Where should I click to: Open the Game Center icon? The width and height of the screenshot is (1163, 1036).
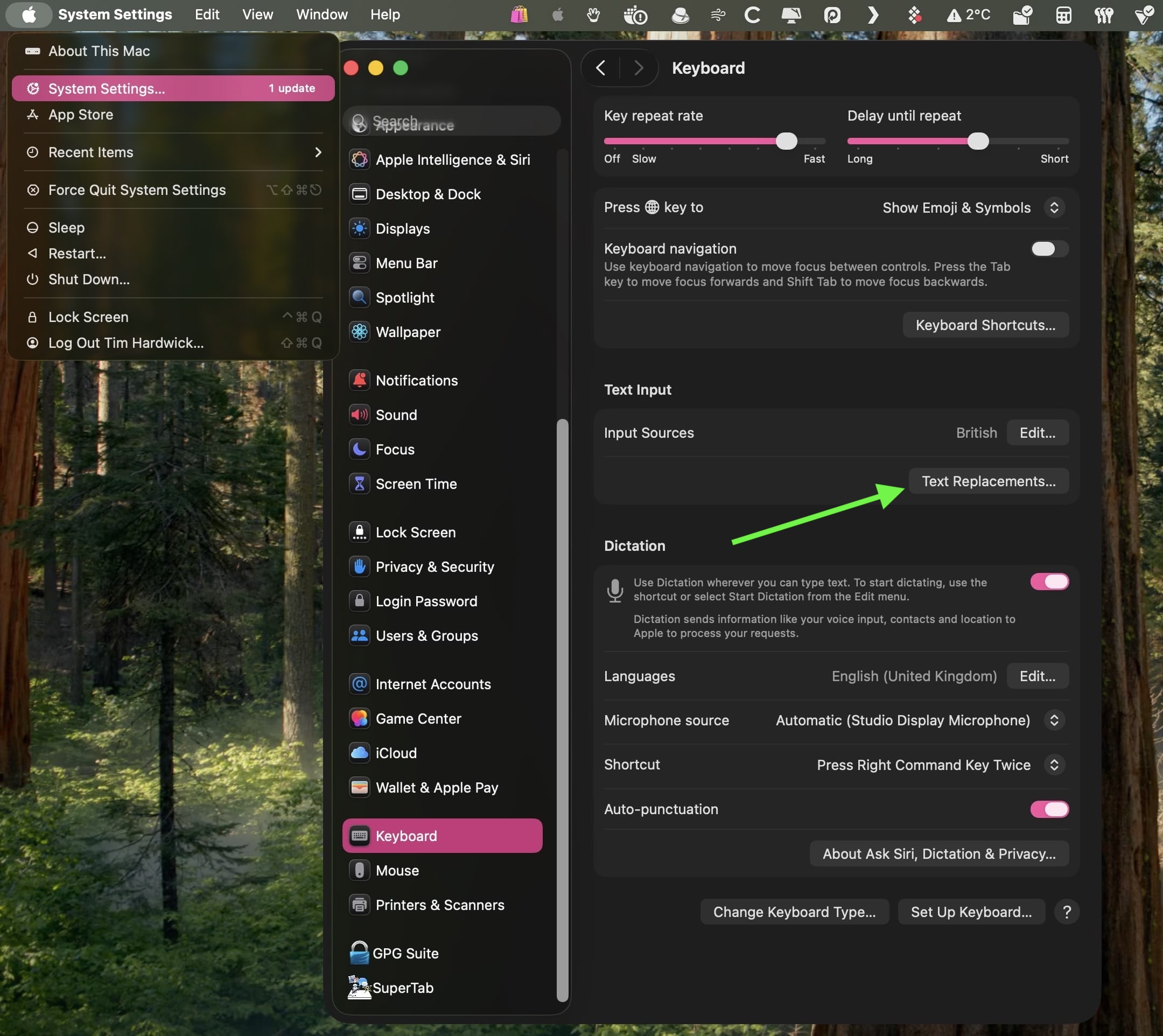click(x=359, y=718)
